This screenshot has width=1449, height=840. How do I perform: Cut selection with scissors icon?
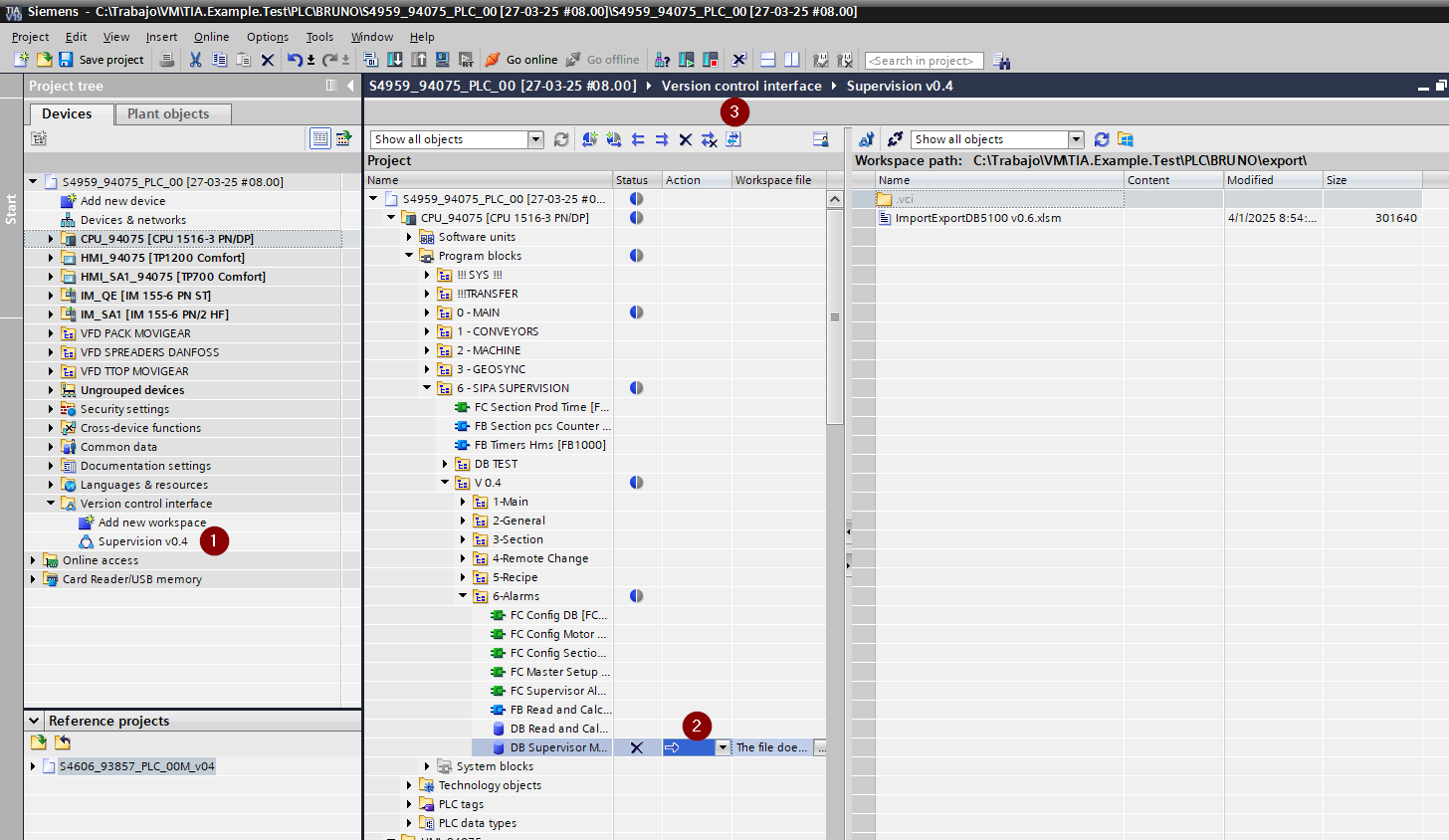click(x=195, y=60)
